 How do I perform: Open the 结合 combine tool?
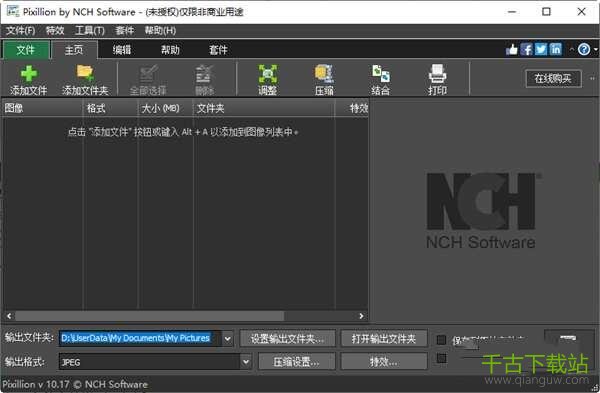tap(380, 73)
